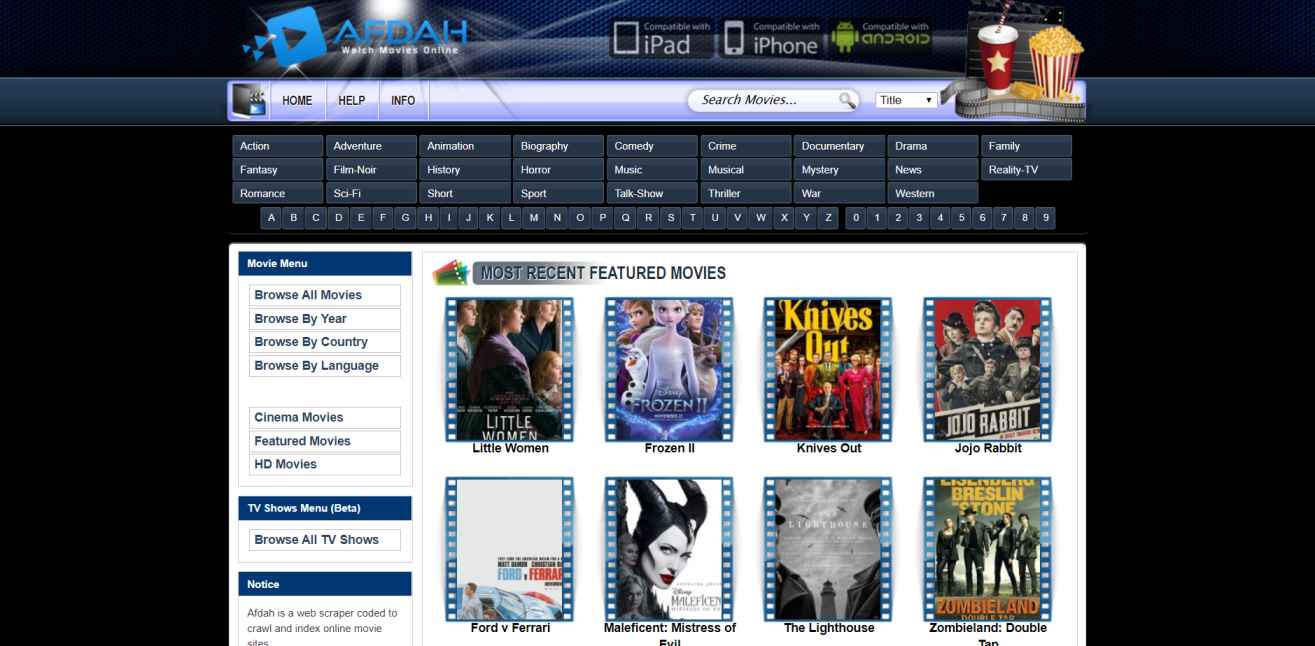This screenshot has width=1315, height=646.
Task: Select the Reality-TV genre
Action: 1027,170
